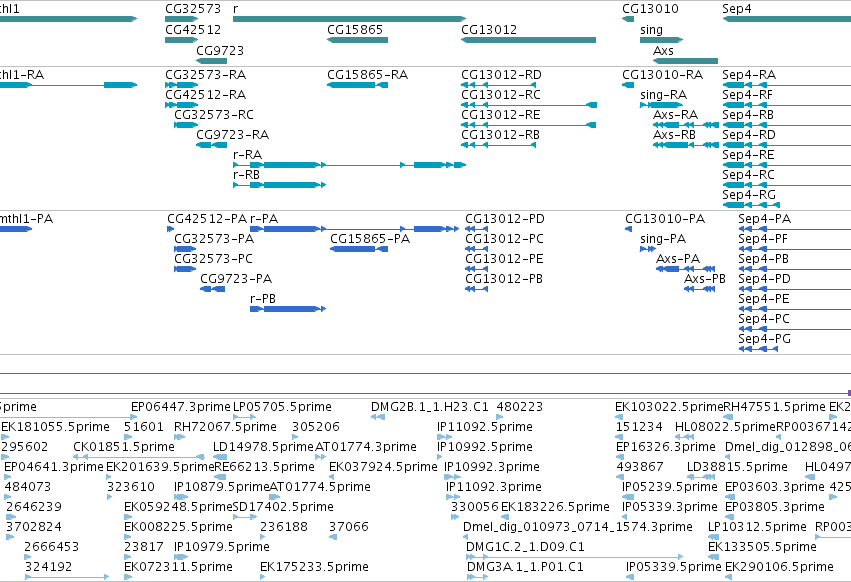Screen dimensions: 851x582
Task: Select the CG32573 gene label
Action: pos(193,9)
